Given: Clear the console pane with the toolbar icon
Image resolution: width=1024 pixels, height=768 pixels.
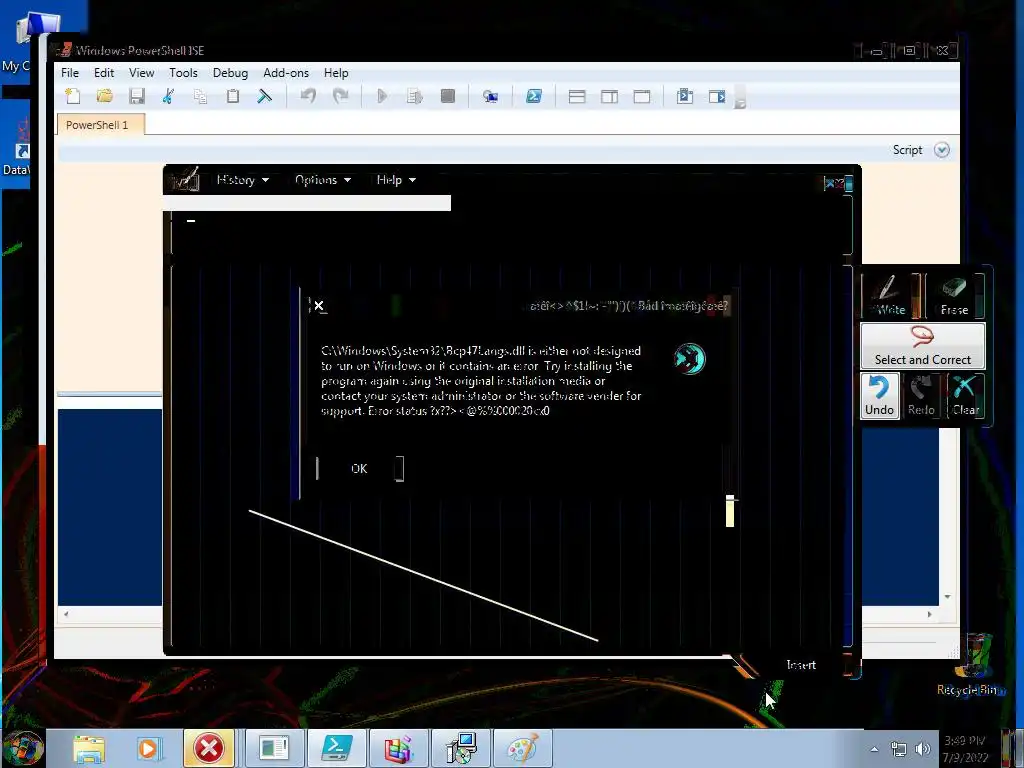Looking at the screenshot, I should 264,97.
